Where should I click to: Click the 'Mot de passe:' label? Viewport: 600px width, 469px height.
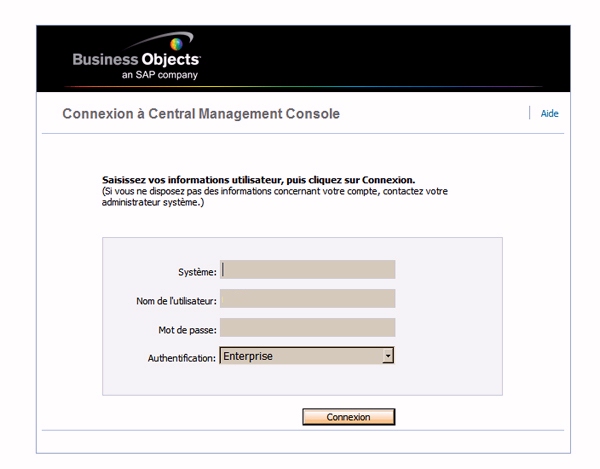[189, 329]
